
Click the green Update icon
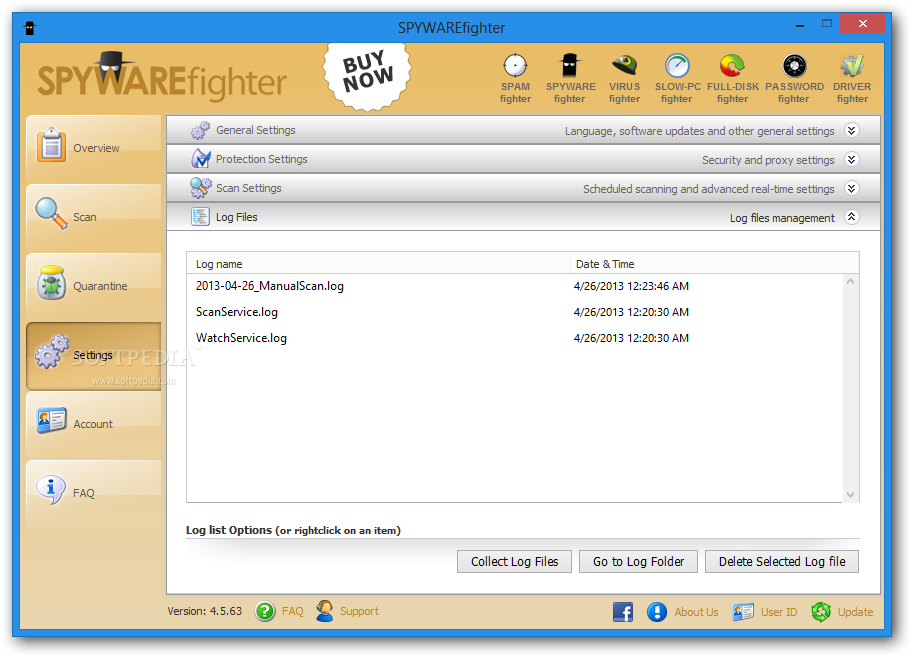(x=821, y=612)
